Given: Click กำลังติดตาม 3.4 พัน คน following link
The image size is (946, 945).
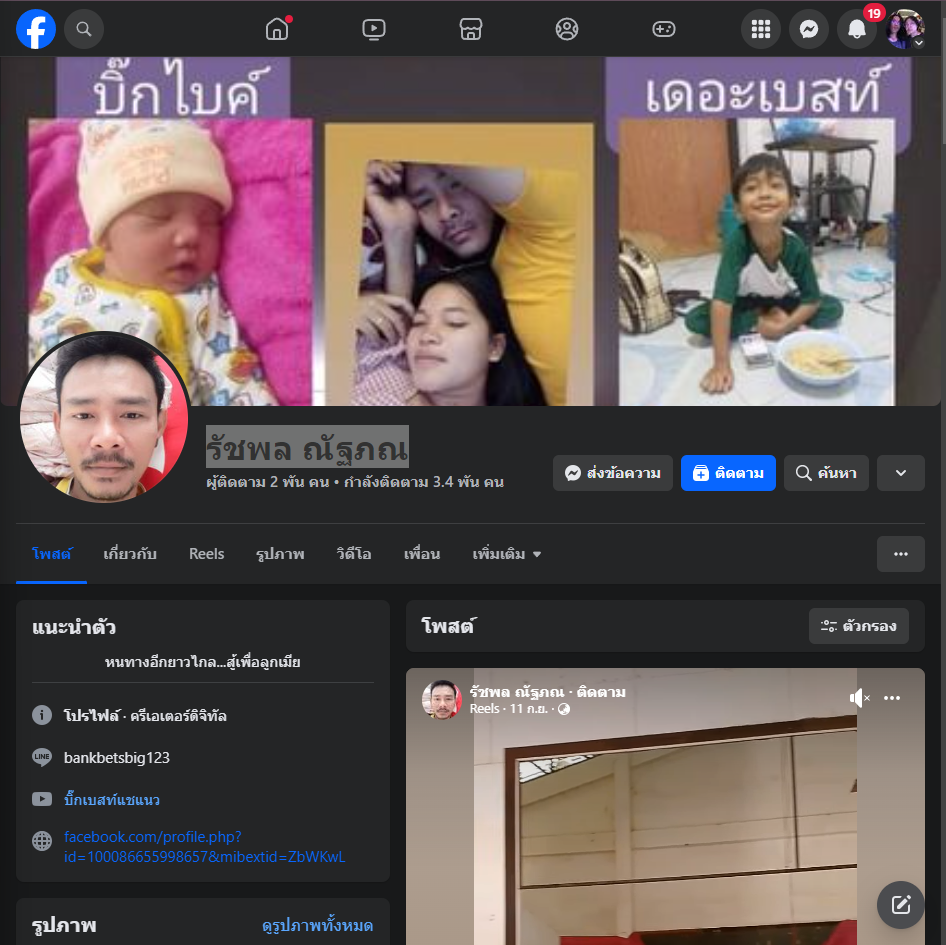Looking at the screenshot, I should pos(424,482).
